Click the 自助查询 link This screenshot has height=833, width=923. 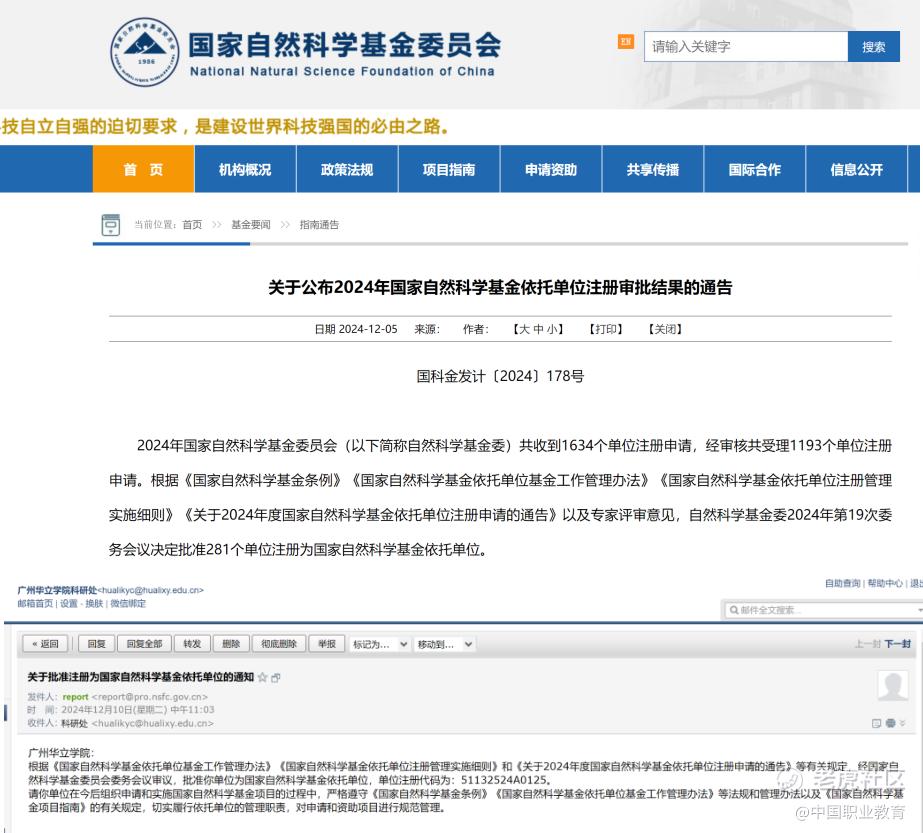842,583
